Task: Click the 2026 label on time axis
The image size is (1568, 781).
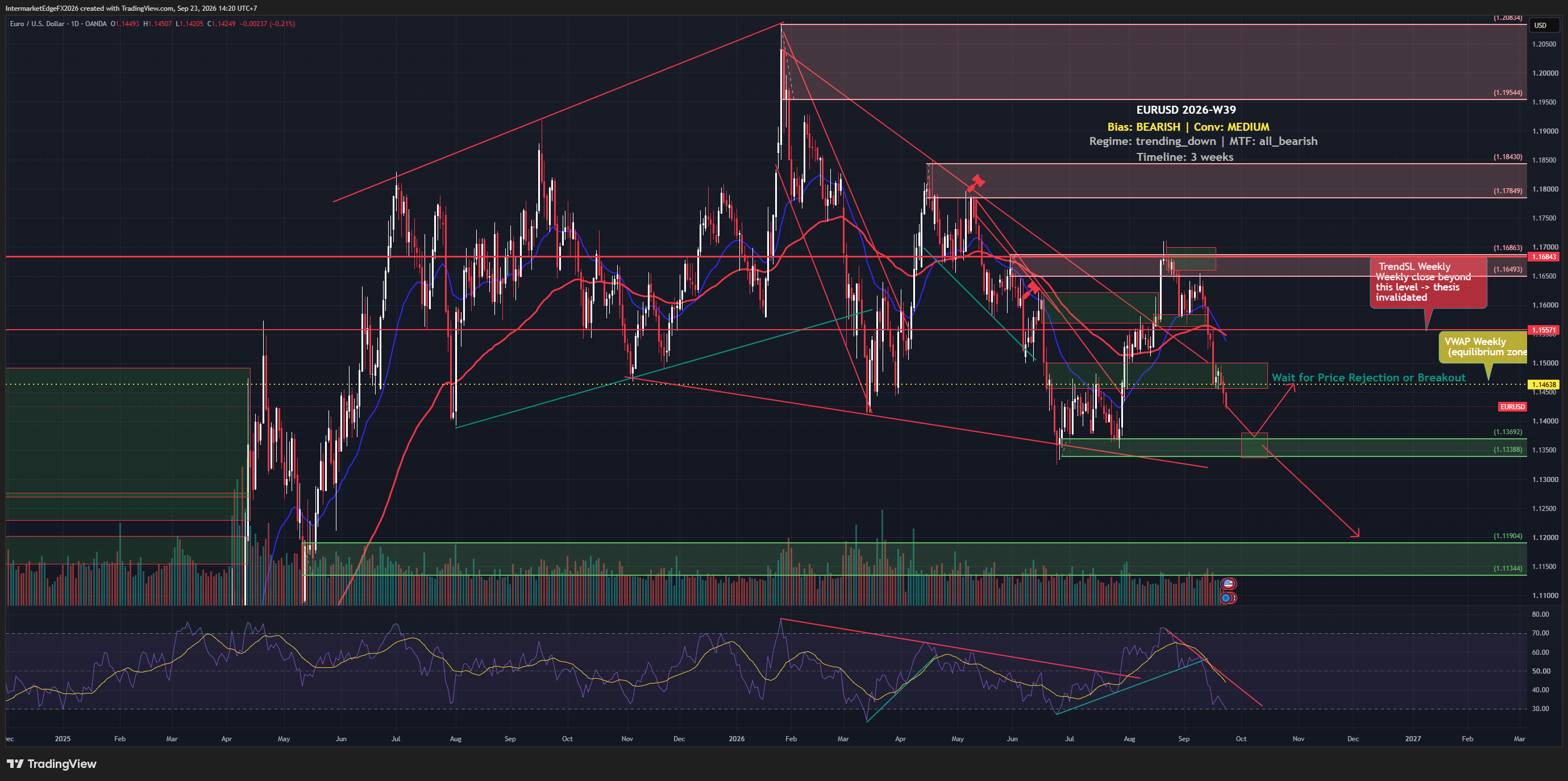Action: click(x=737, y=738)
